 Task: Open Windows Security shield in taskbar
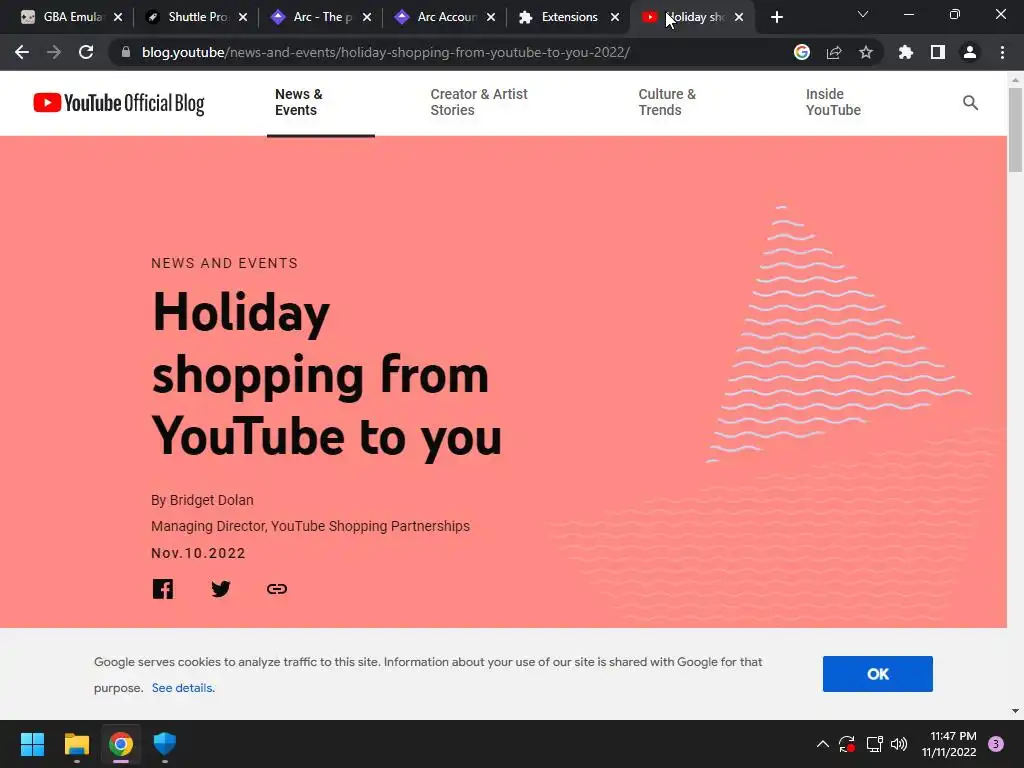(165, 744)
